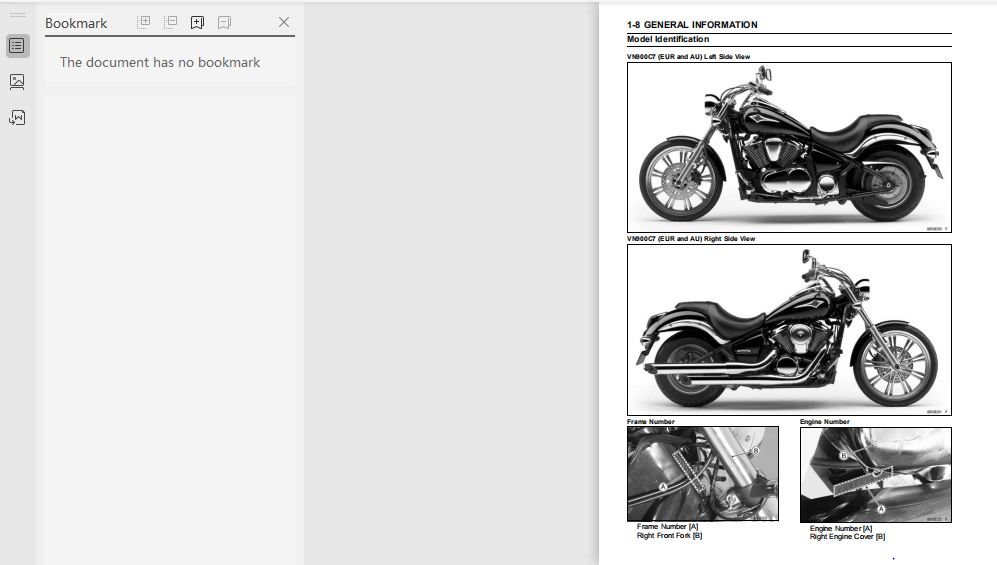The image size is (997, 565).
Task: Click 'The document has no bookmark' text
Action: [160, 62]
